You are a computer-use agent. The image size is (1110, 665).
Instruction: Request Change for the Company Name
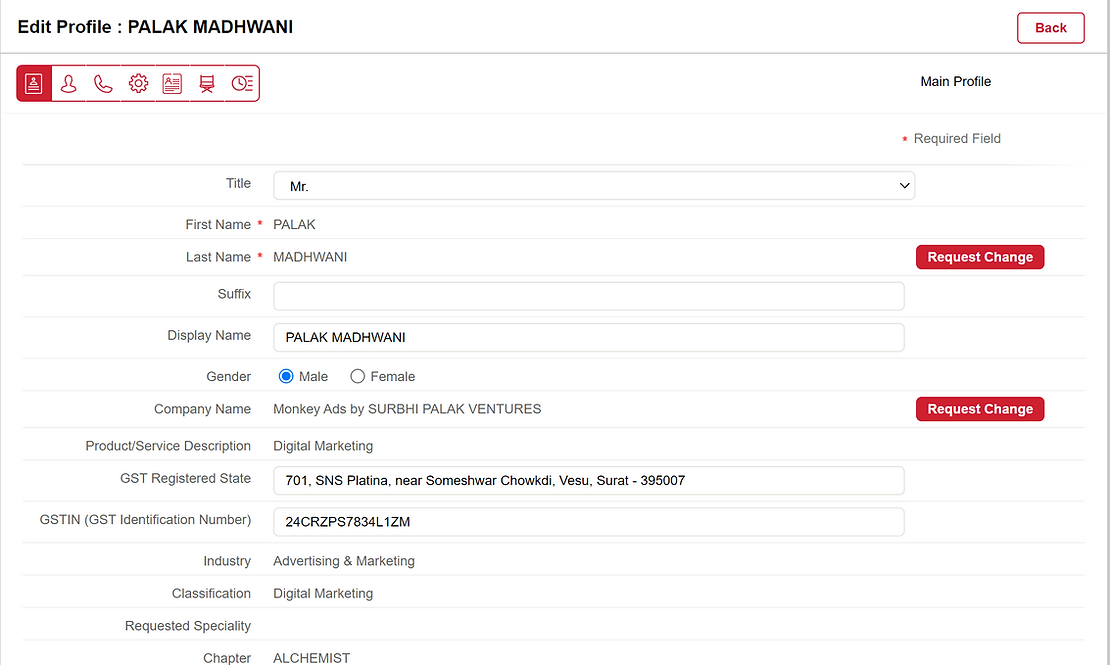tap(979, 409)
